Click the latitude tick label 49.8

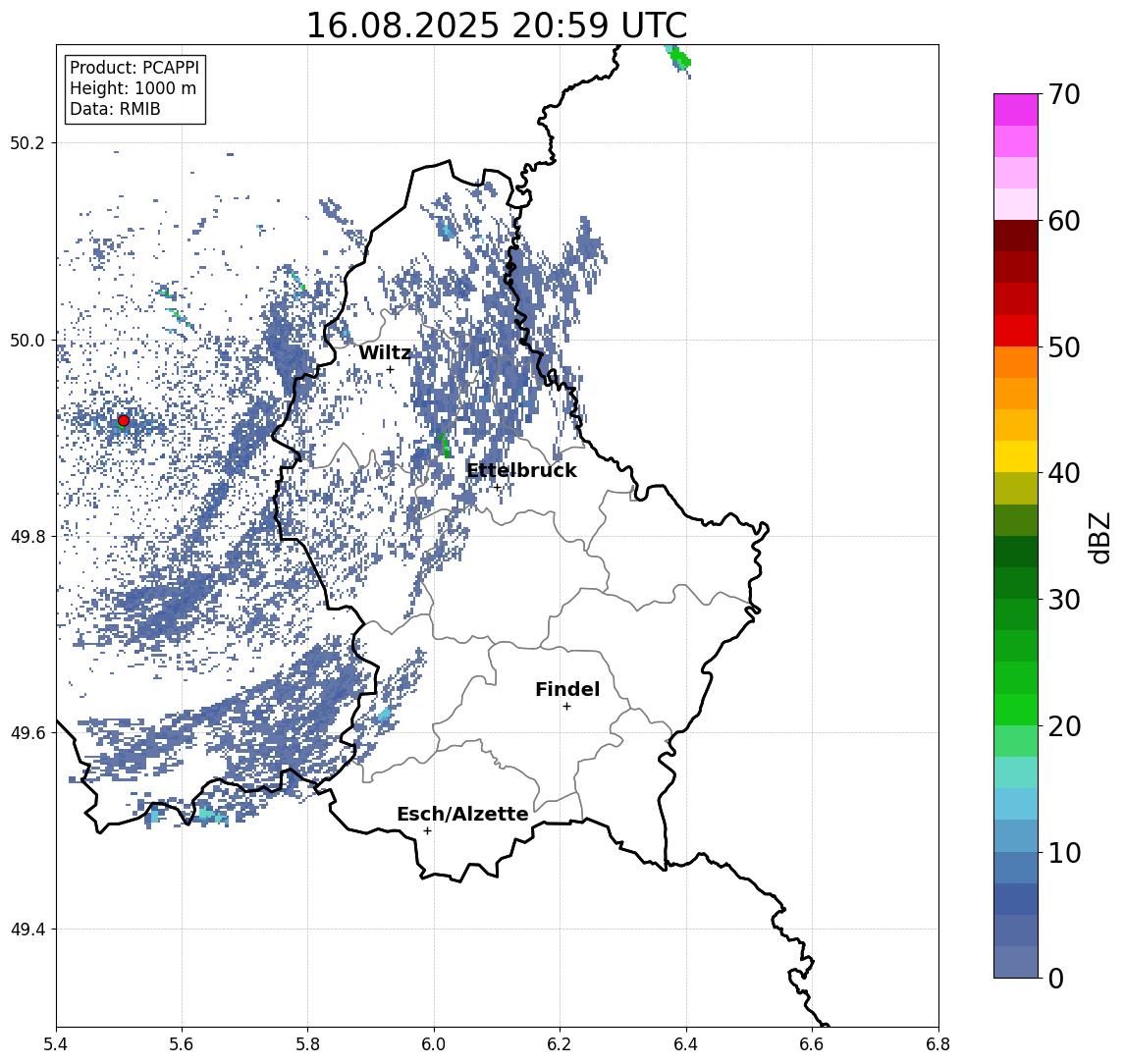click(27, 536)
